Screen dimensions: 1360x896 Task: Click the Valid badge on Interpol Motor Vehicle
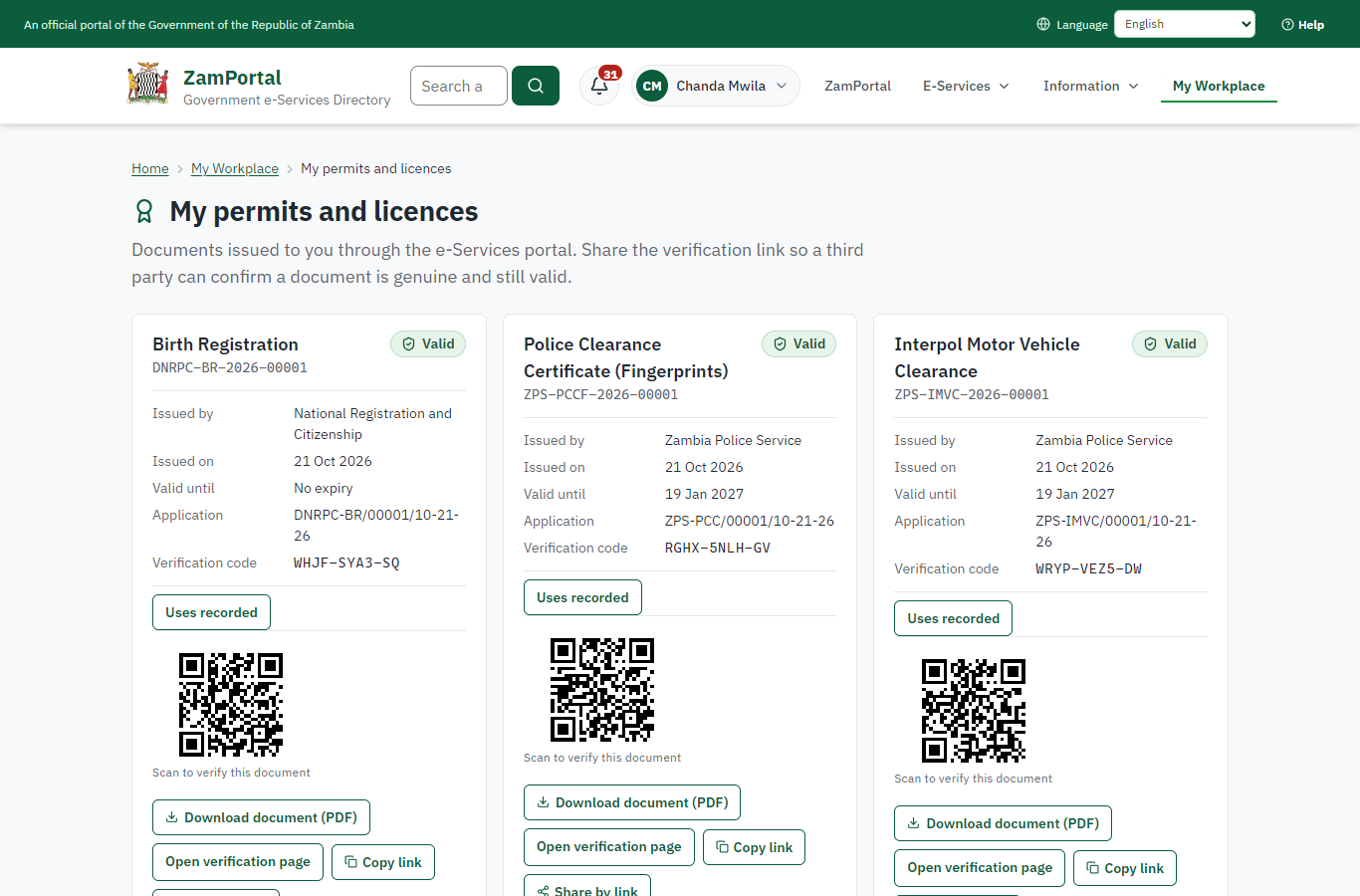(1170, 343)
